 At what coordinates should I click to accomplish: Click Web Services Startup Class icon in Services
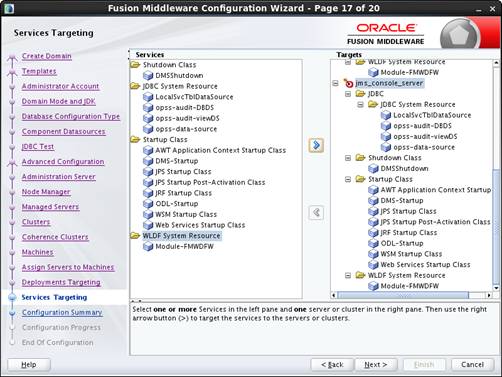tap(148, 225)
